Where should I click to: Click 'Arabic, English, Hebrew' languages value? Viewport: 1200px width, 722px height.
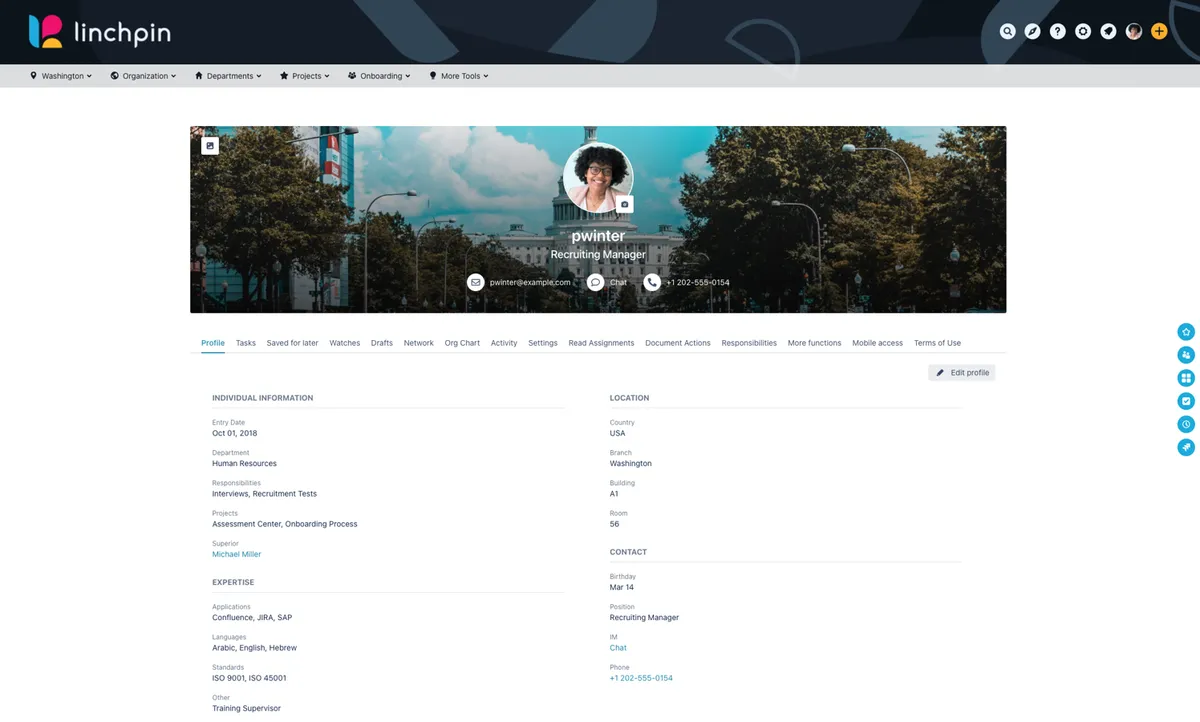[x=254, y=648]
